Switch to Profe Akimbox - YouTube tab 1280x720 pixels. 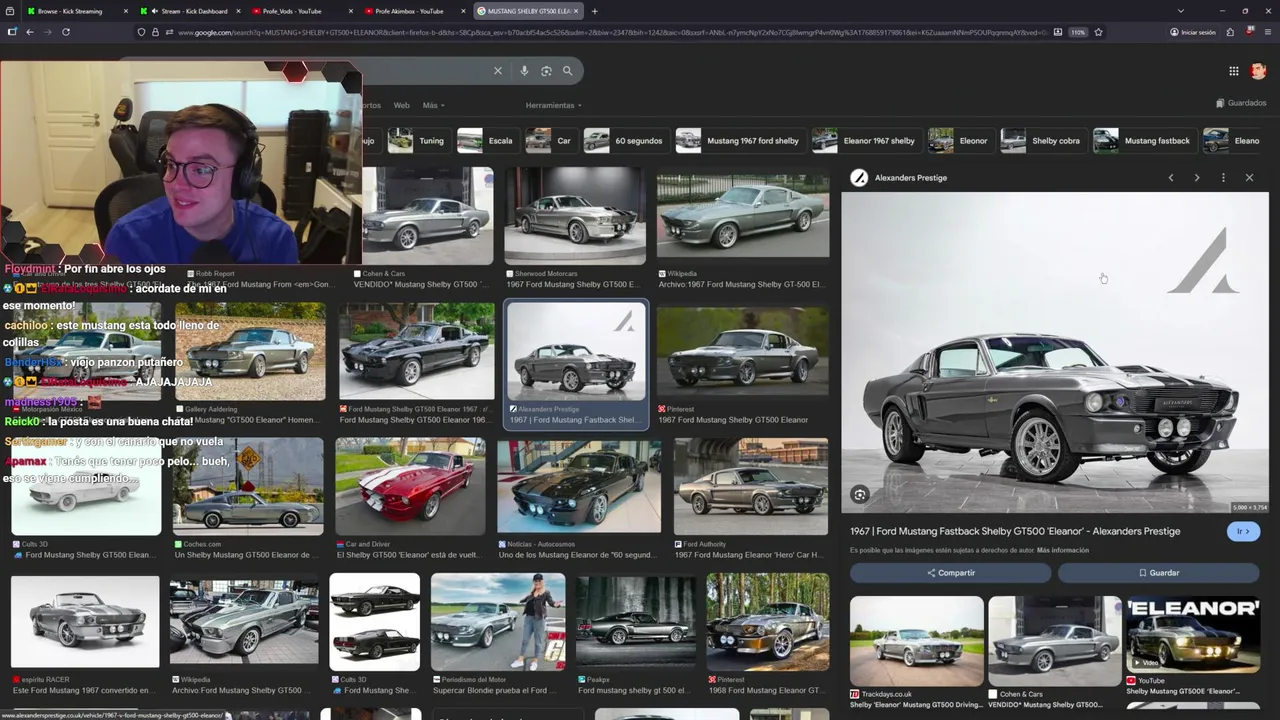415,11
